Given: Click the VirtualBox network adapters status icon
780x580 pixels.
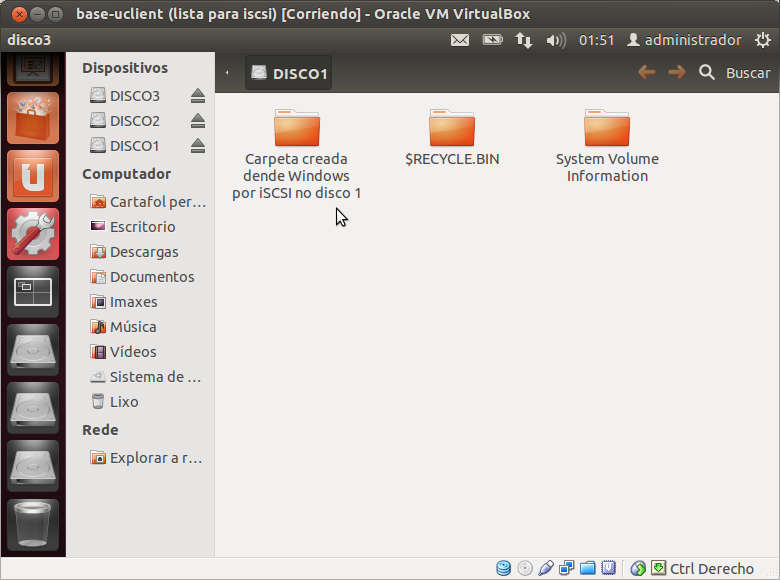Looking at the screenshot, I should 567,568.
